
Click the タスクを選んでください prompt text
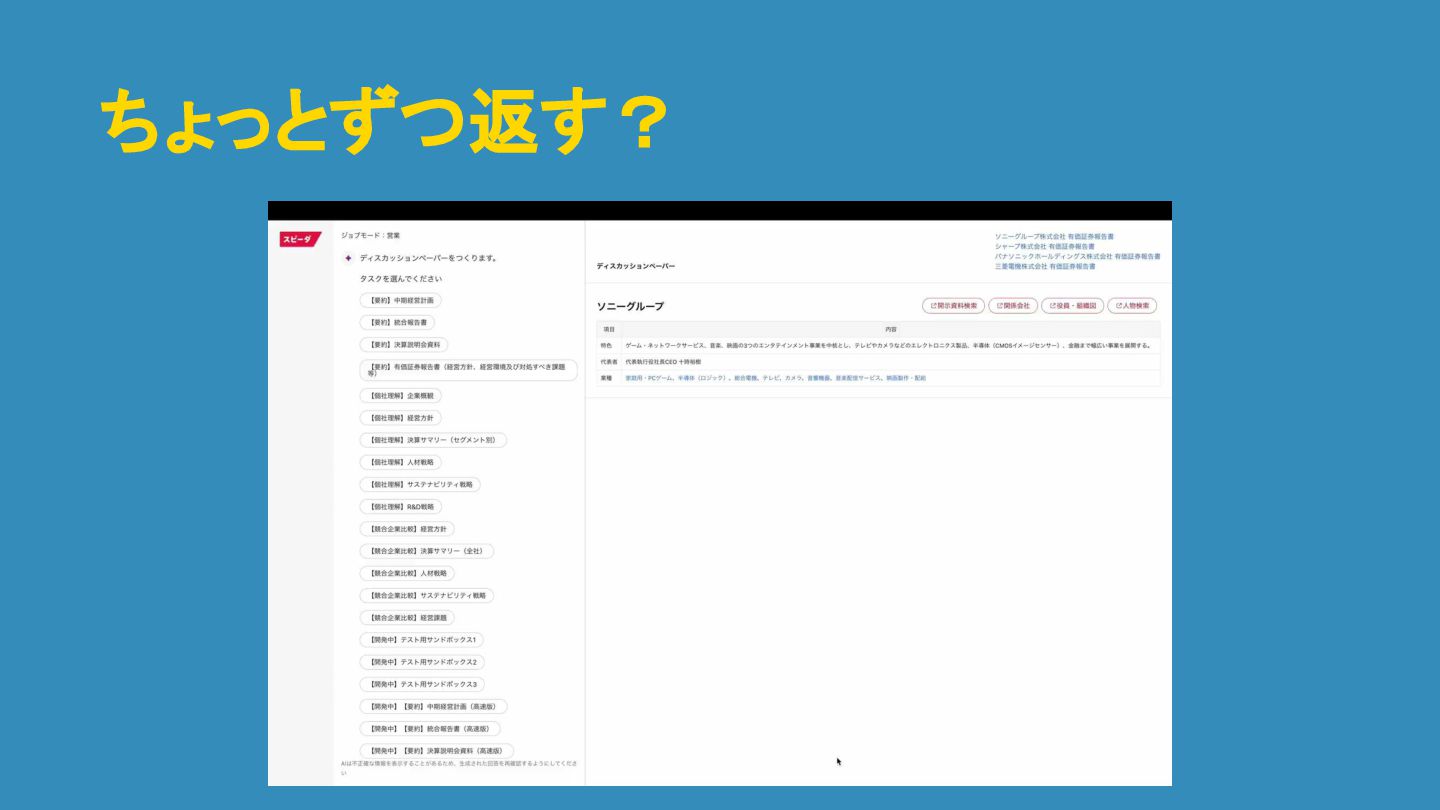point(401,279)
